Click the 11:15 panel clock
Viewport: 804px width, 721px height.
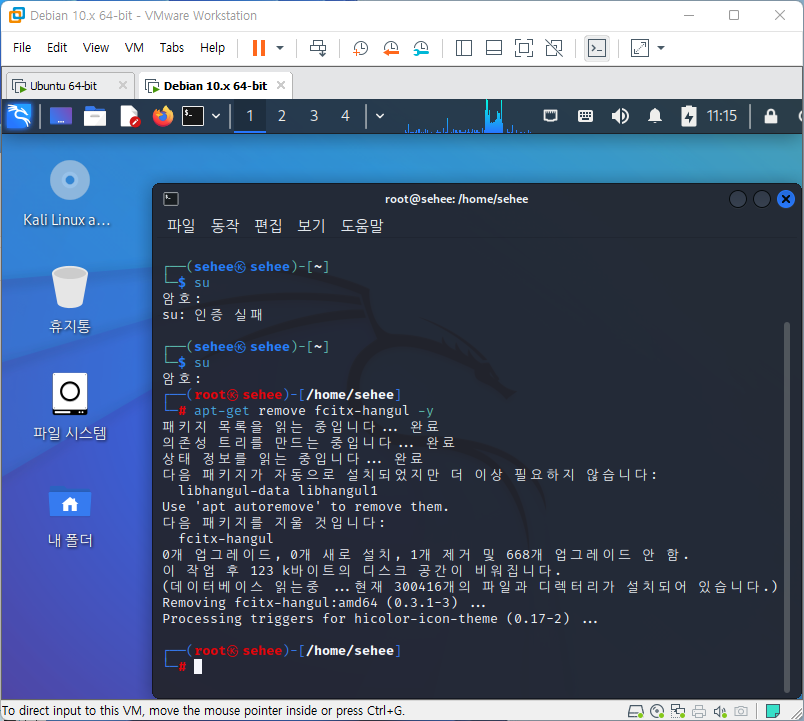tap(722, 116)
